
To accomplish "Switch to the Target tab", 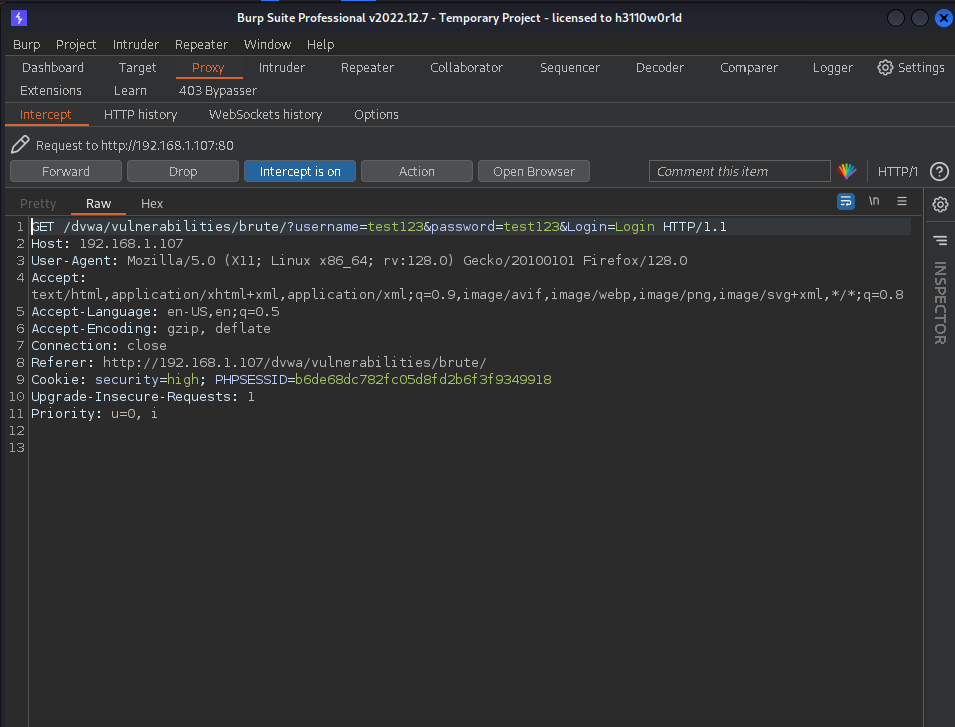I will (137, 68).
